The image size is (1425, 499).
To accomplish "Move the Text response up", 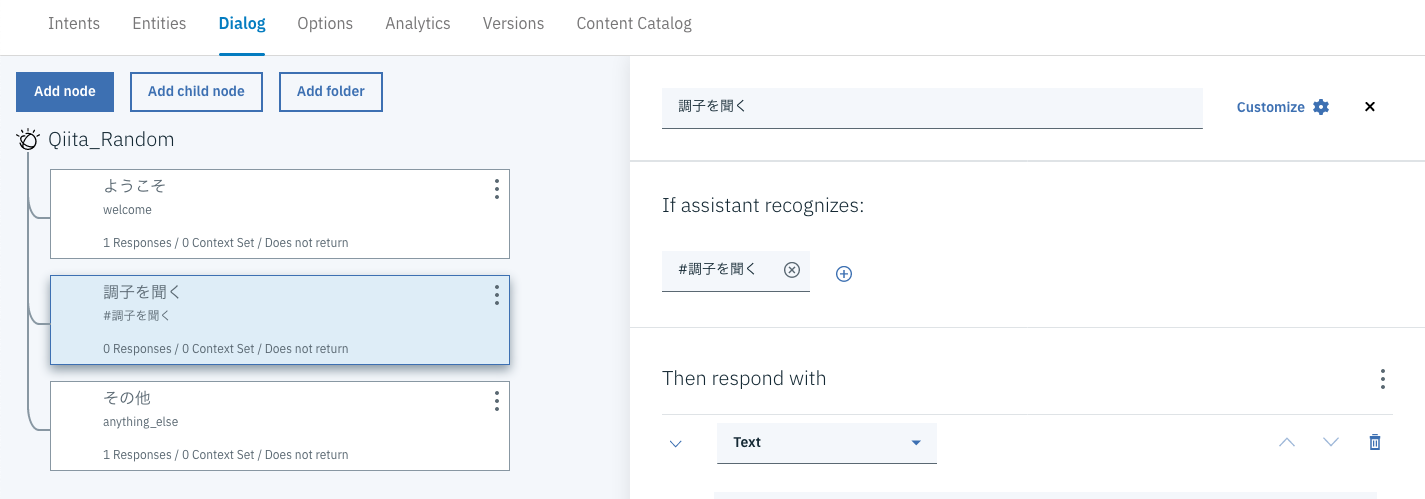I will (1287, 442).
